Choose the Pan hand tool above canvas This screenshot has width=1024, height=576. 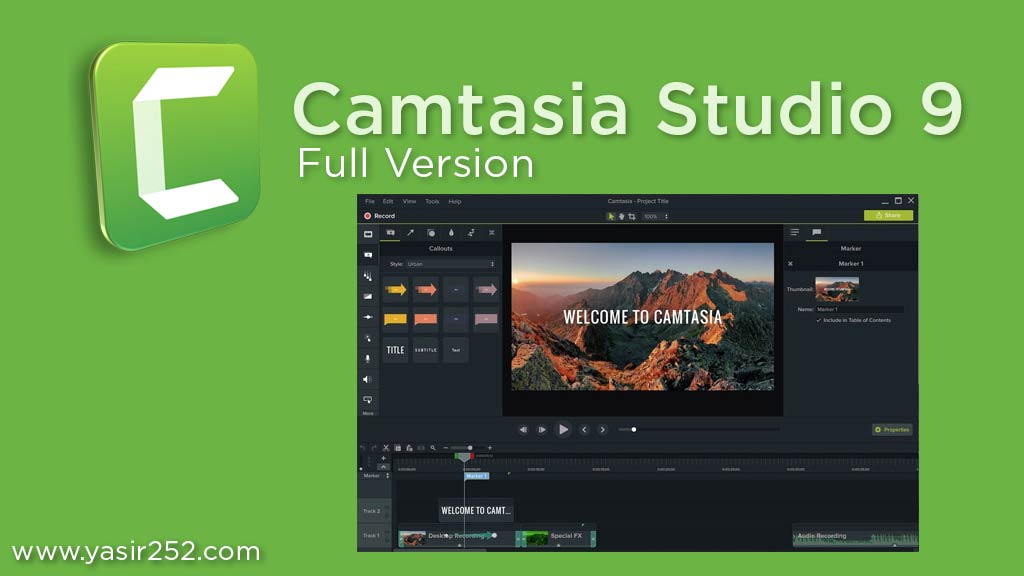click(x=622, y=216)
